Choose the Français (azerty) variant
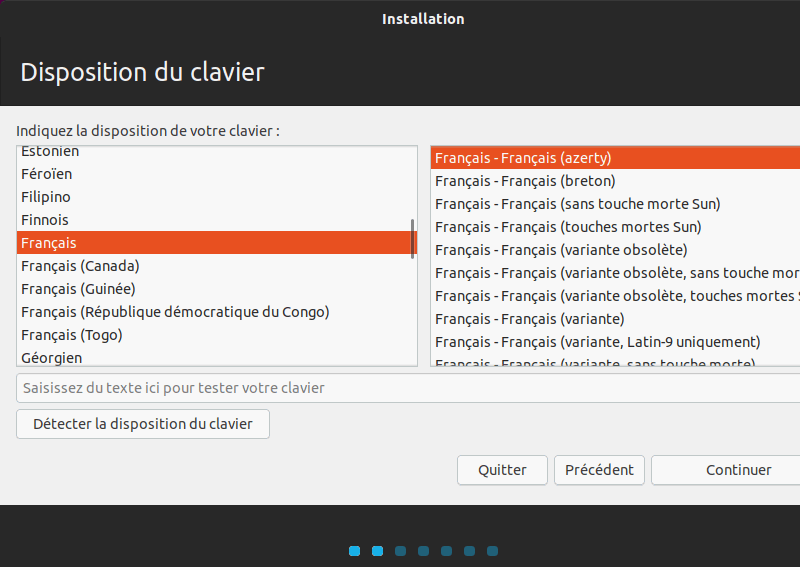Image resolution: width=800 pixels, height=567 pixels. [x=523, y=158]
